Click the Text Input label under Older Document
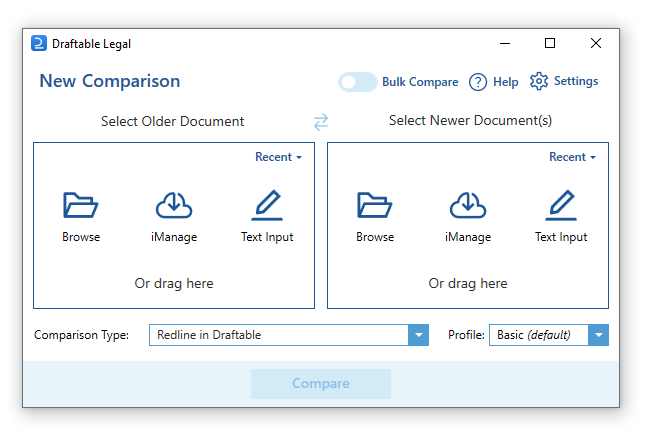 coord(267,237)
